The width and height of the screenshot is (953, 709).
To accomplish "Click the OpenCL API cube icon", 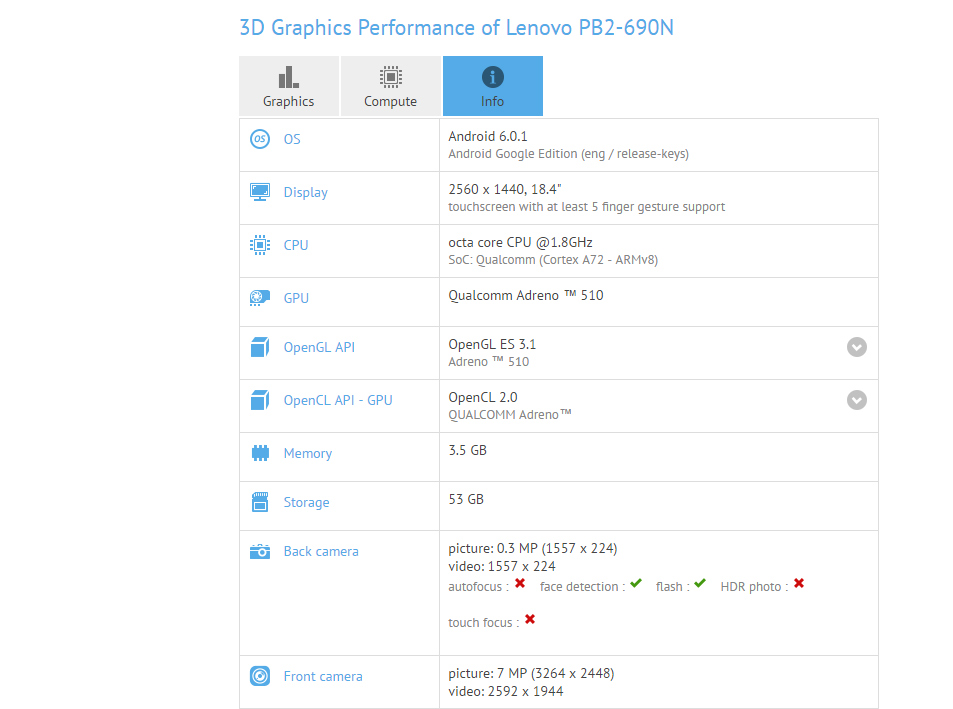I will 260,400.
